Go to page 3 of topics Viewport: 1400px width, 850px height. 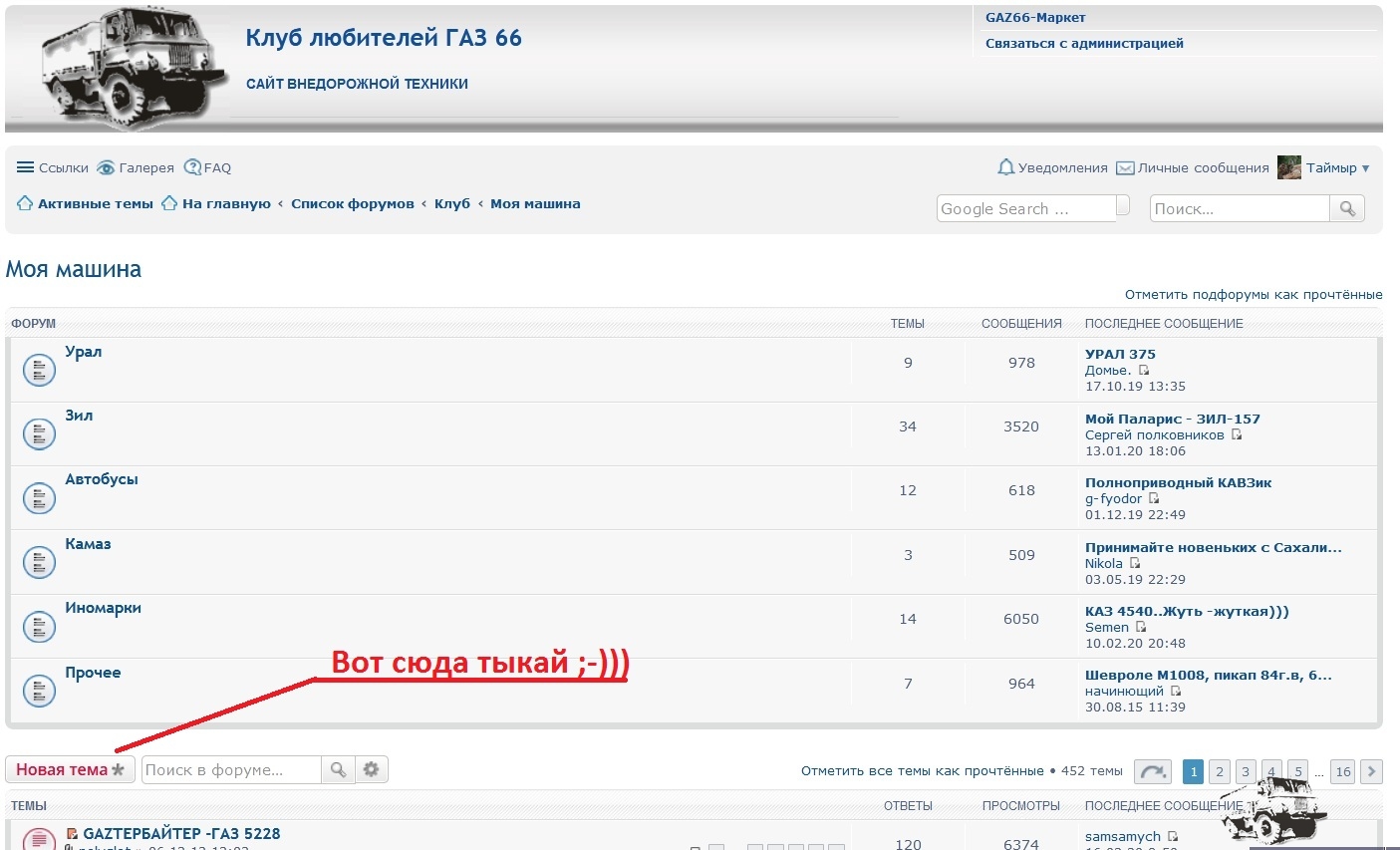1246,771
